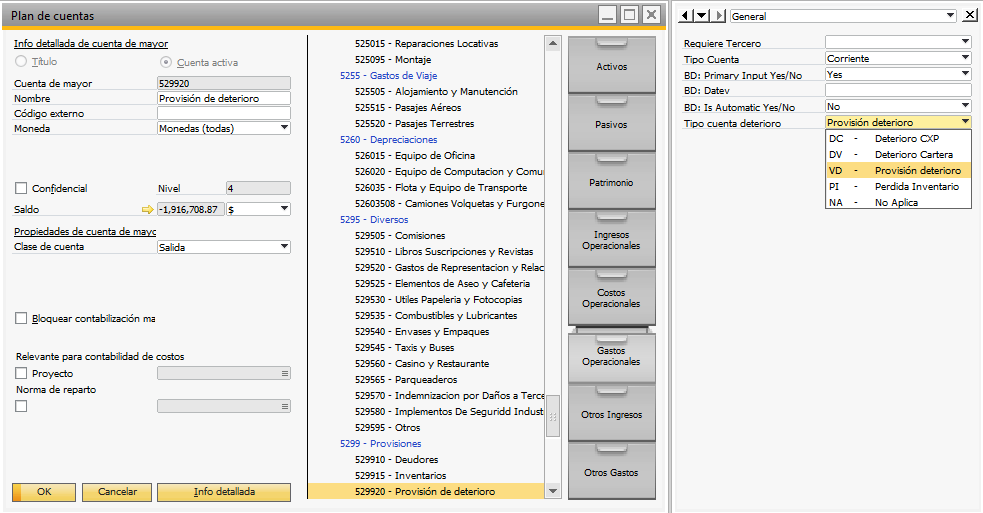The image size is (983, 513).
Task: Click the list picker icon in Proyecto field
Action: click(285, 374)
